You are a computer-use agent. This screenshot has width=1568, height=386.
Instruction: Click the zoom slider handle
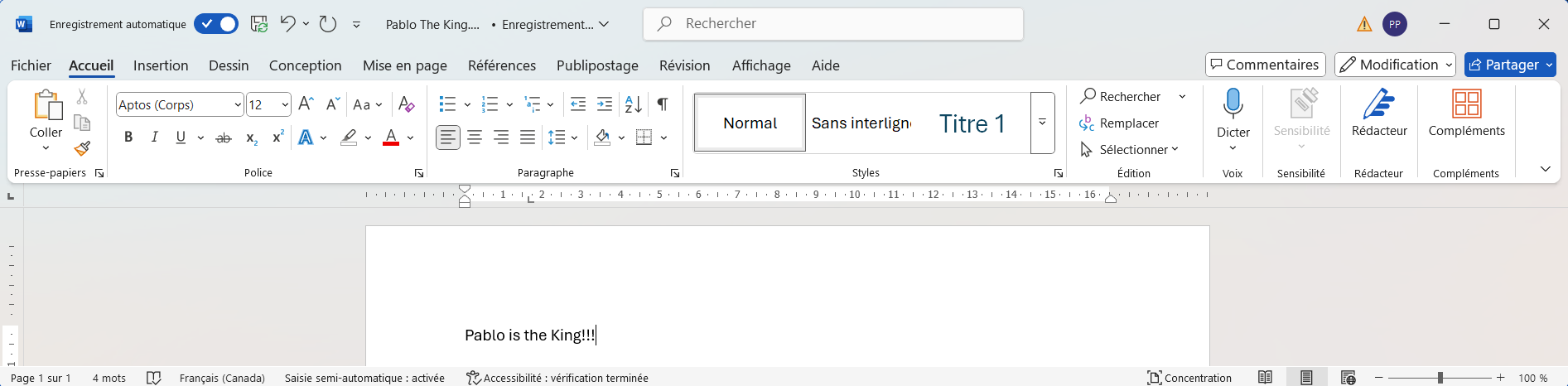click(x=1440, y=378)
